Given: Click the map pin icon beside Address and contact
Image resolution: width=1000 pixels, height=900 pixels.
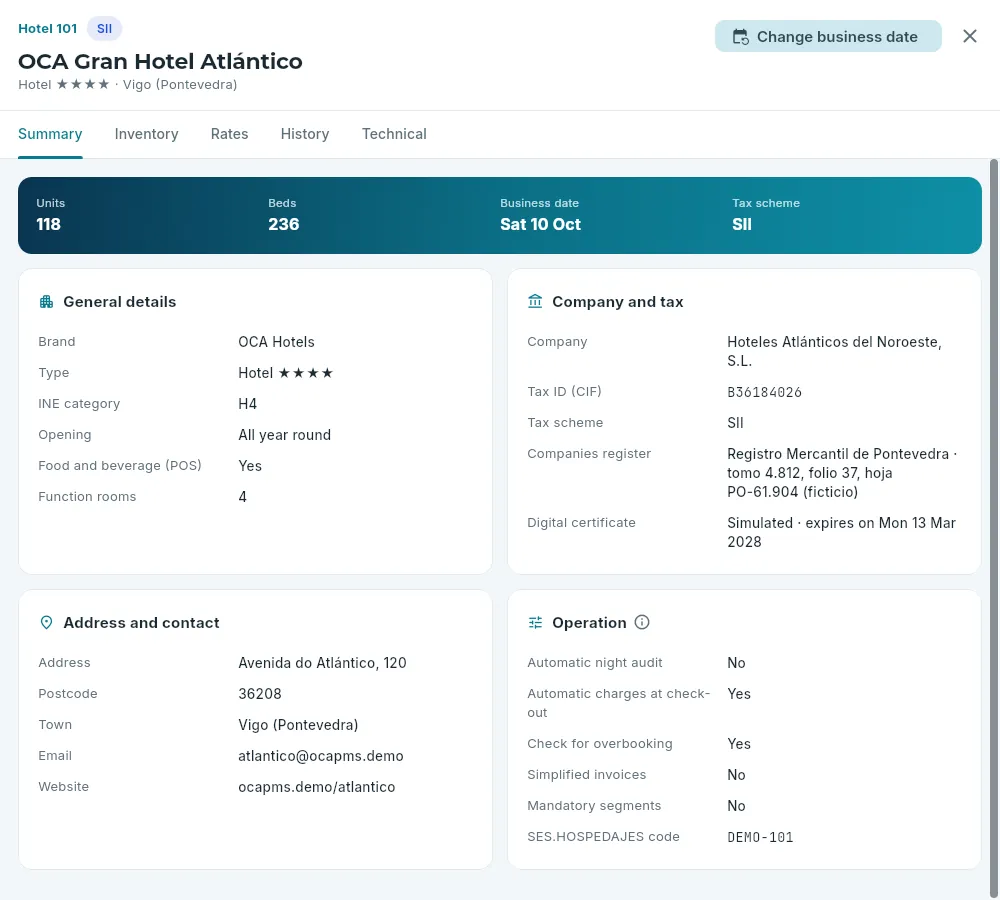Looking at the screenshot, I should click(47, 623).
